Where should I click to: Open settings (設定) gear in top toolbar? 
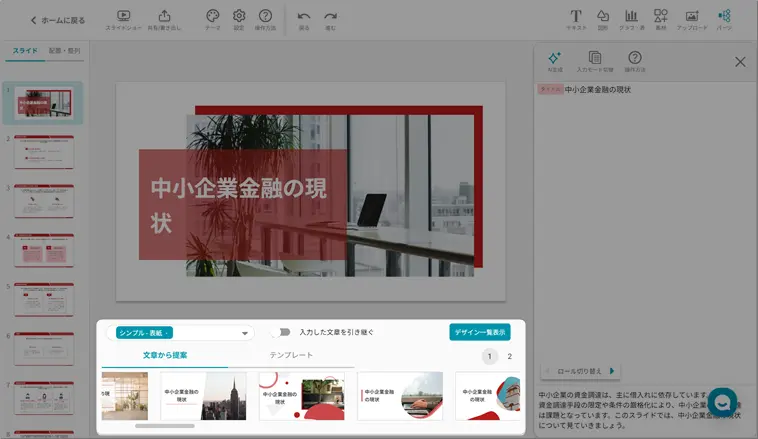point(239,20)
